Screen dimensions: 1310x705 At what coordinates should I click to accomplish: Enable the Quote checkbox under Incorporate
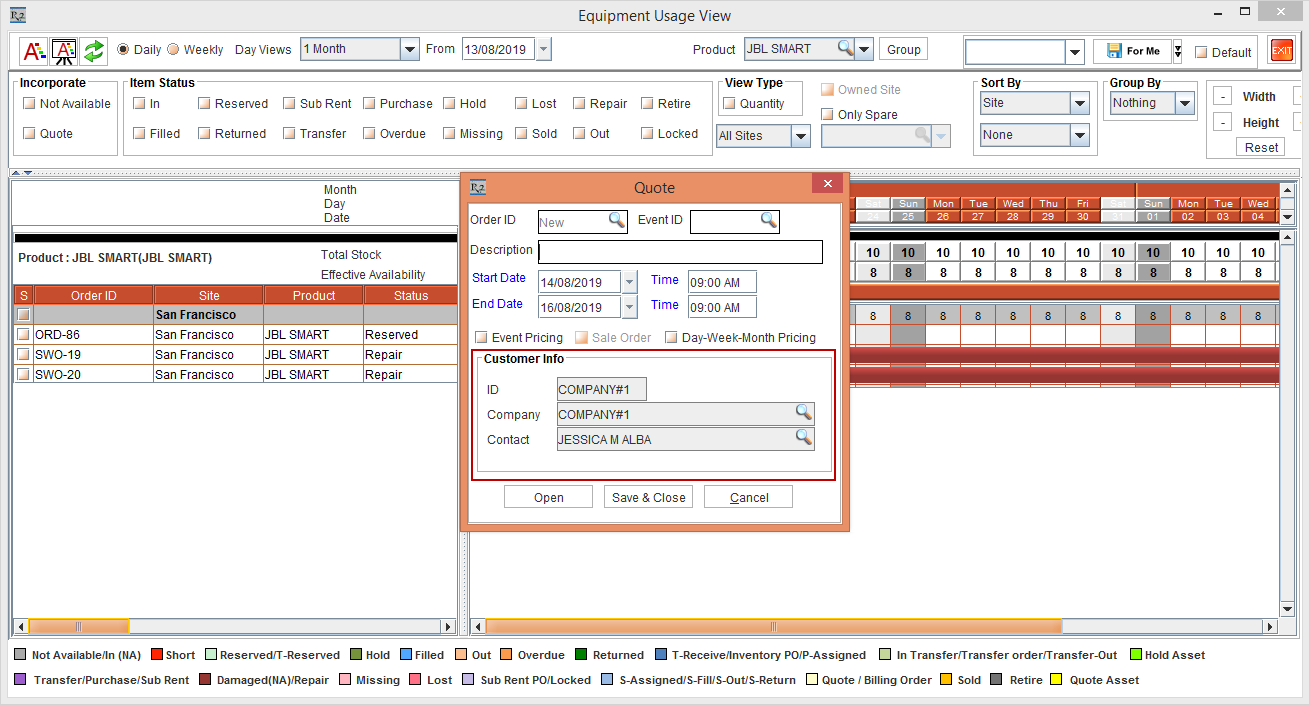[x=29, y=133]
